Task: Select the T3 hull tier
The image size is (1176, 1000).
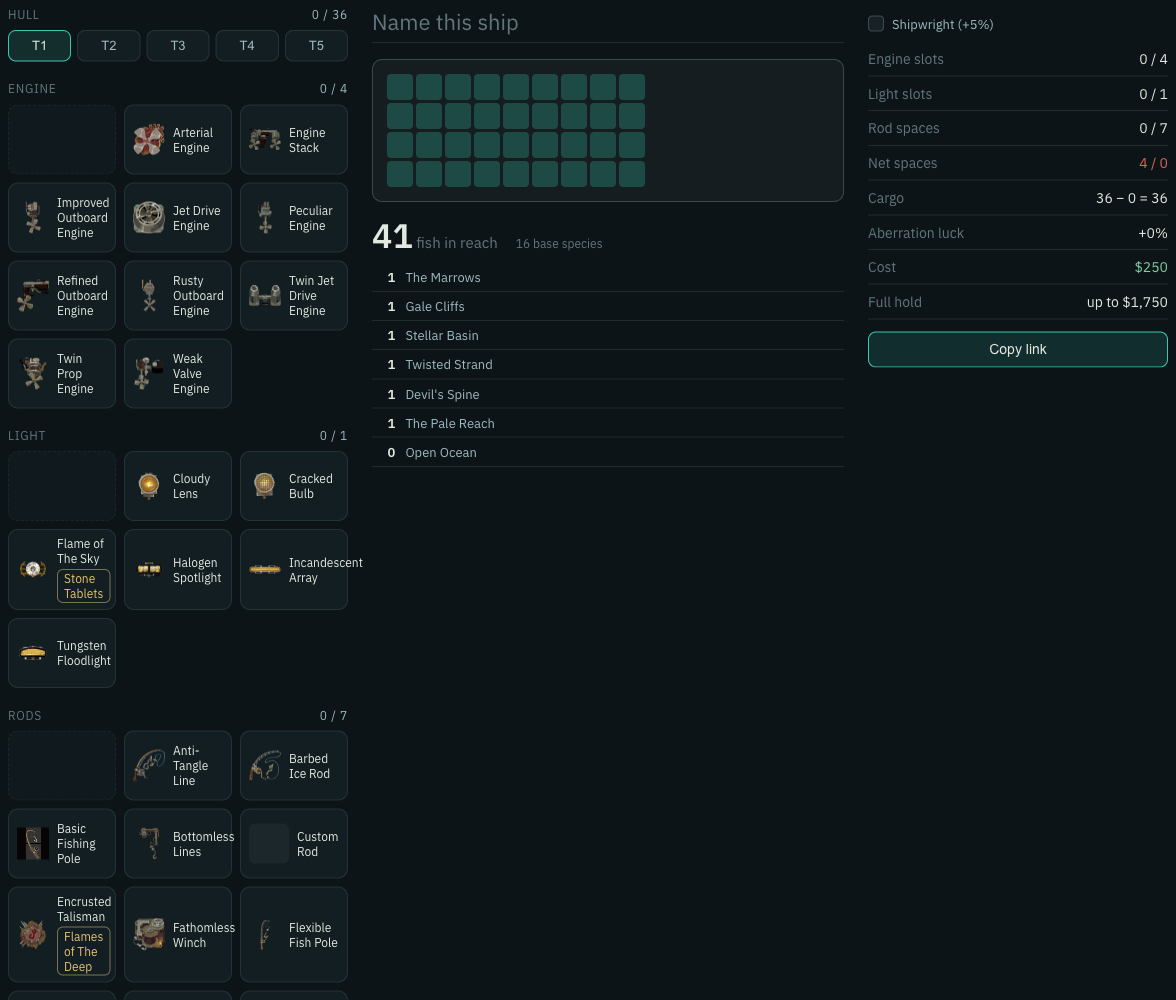Action: click(178, 46)
